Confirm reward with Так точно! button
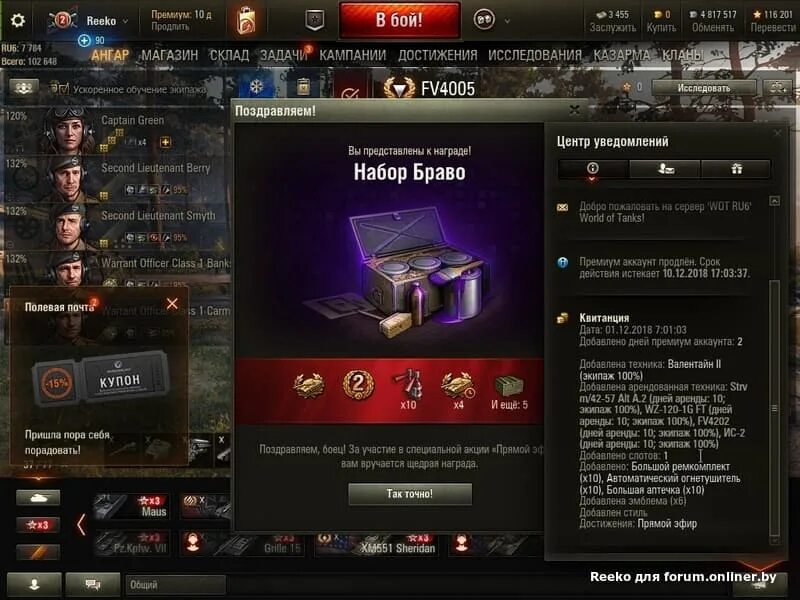This screenshot has height=600, width=800. (x=410, y=494)
